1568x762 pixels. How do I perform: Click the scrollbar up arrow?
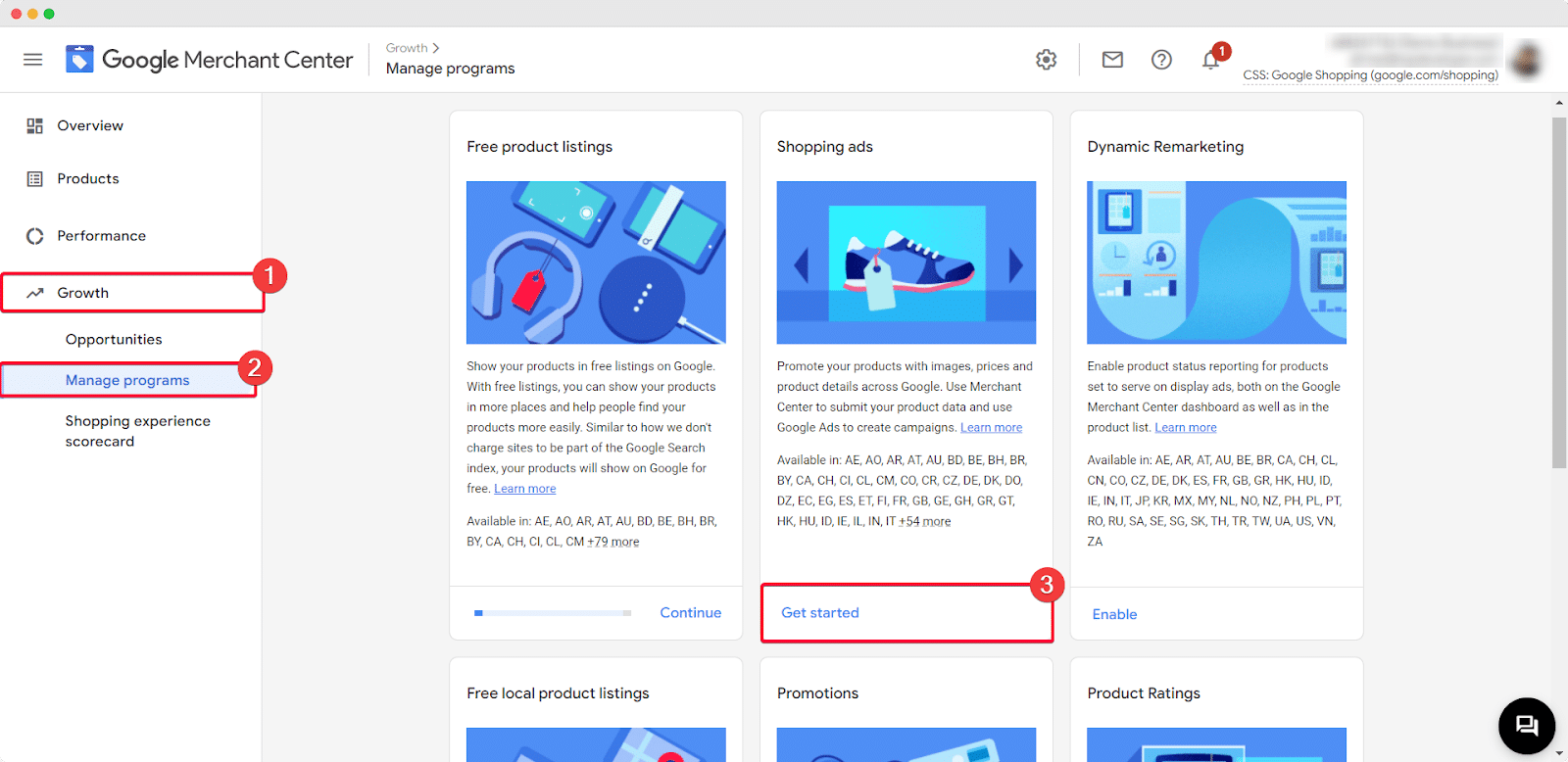pos(1559,102)
